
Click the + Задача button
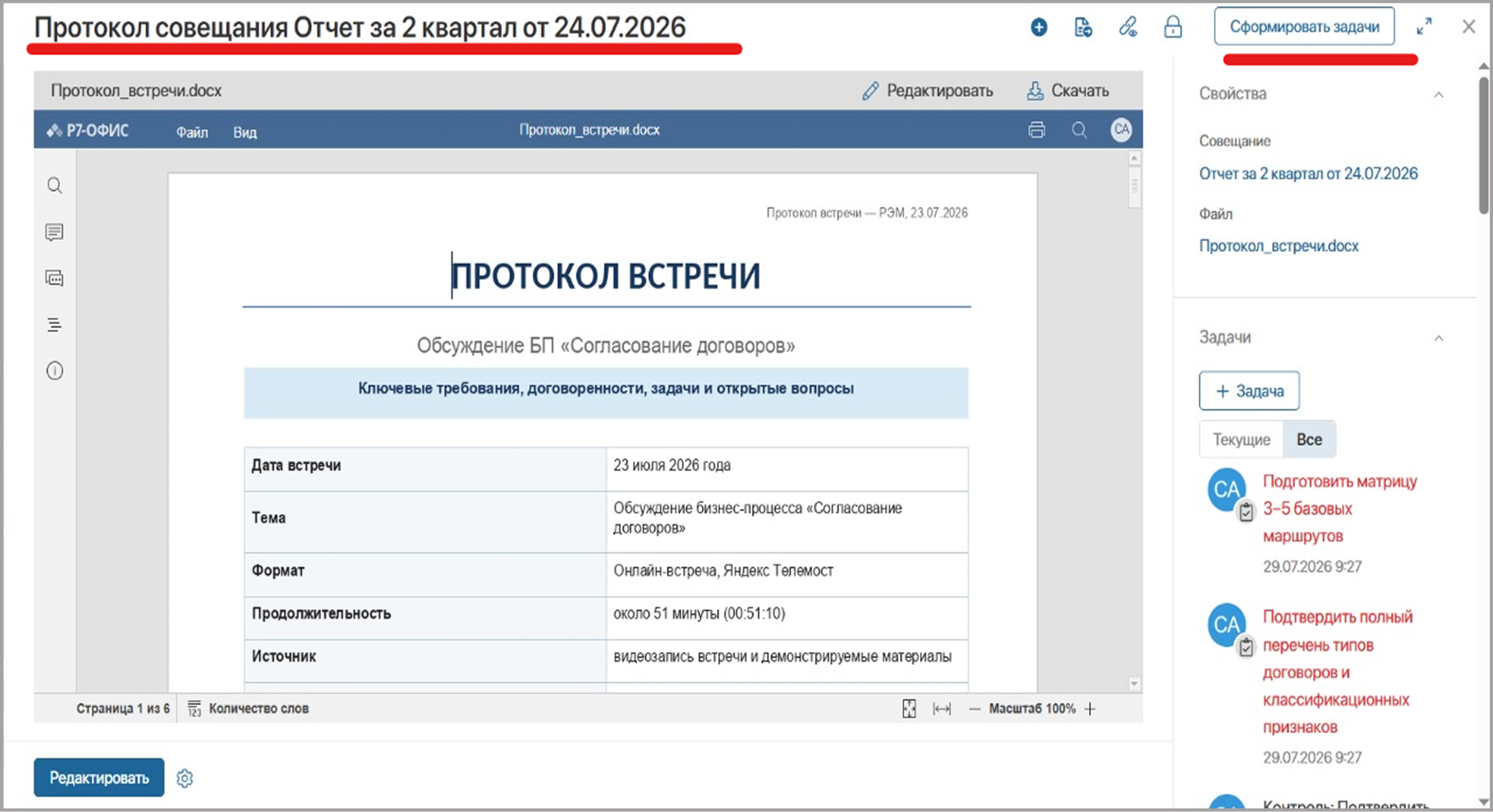click(1249, 391)
